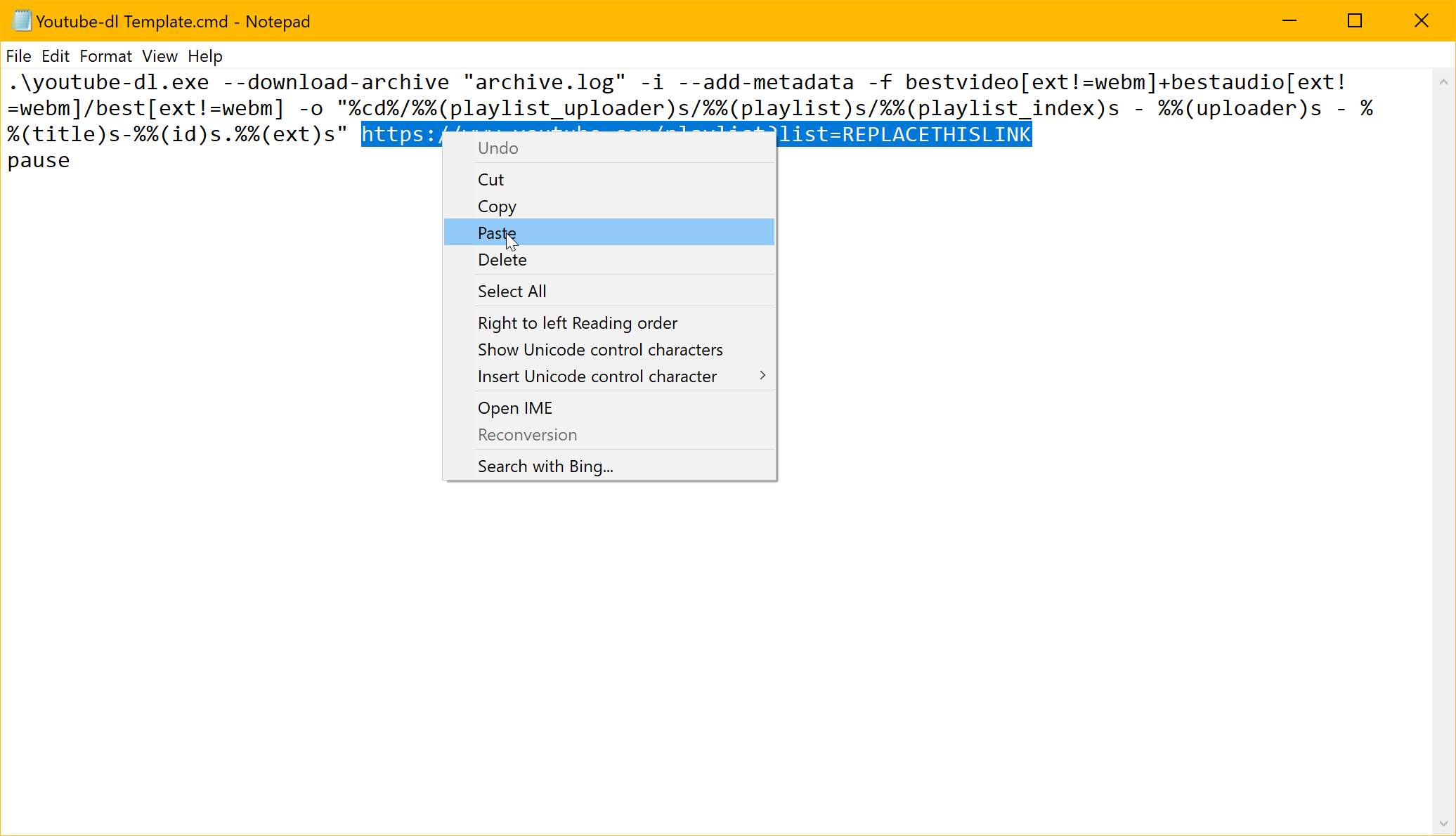Click ".\youtube-dl.exe" at start of text

108,82
